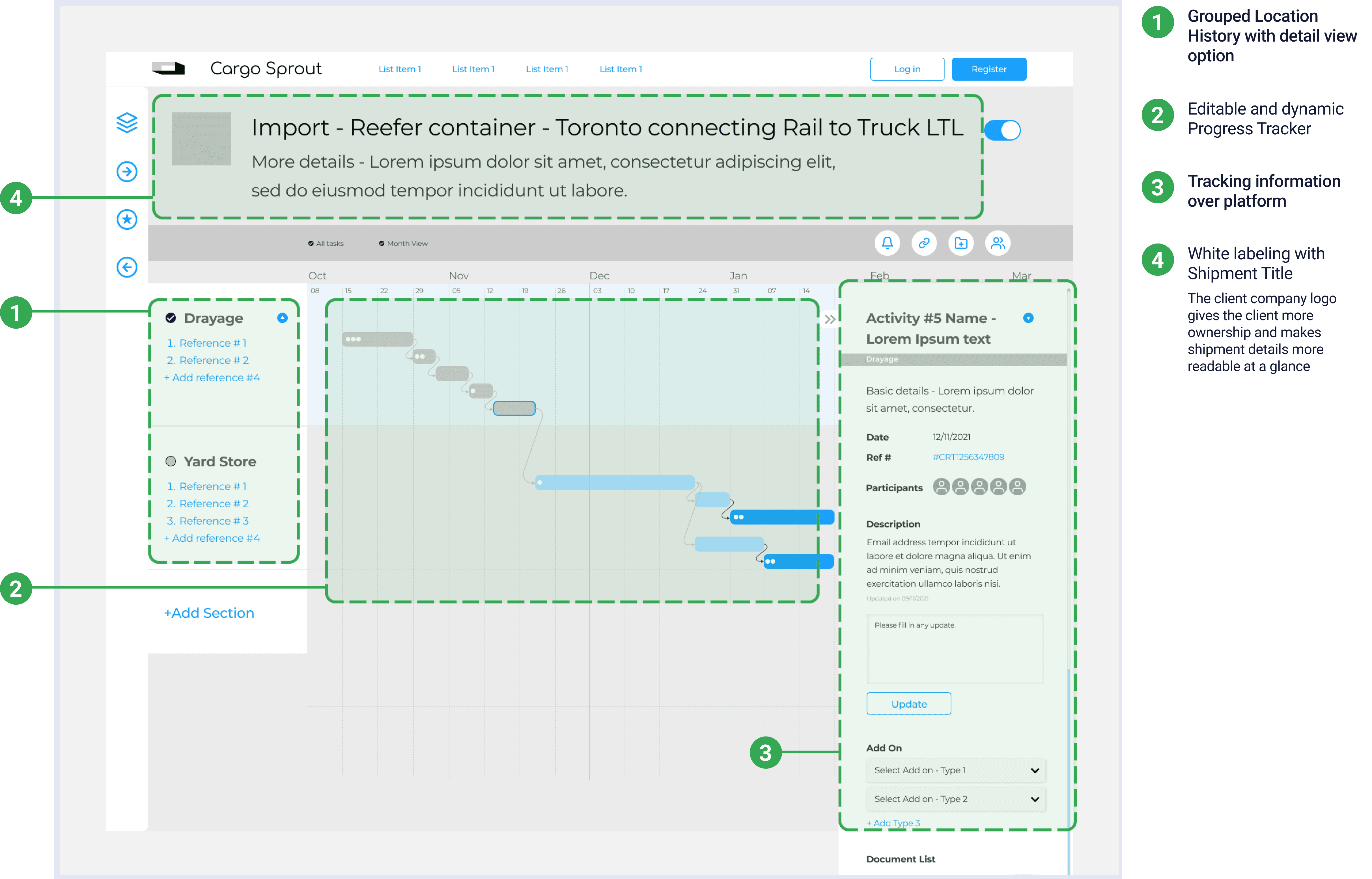Toggle the All tasks filter

click(326, 243)
